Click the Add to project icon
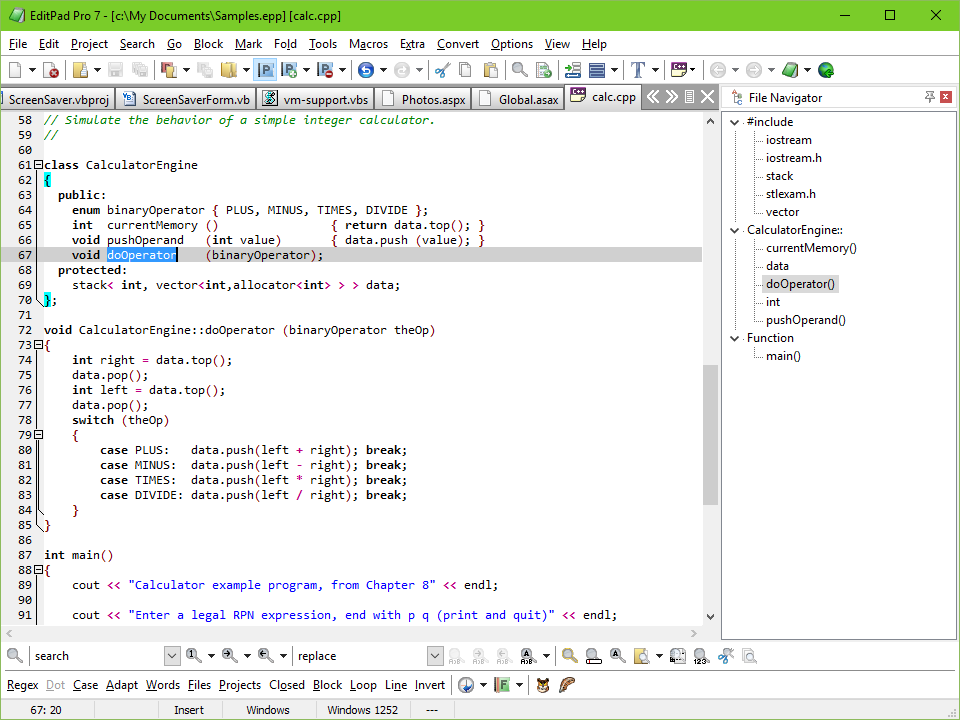The height and width of the screenshot is (720, 960). 289,70
